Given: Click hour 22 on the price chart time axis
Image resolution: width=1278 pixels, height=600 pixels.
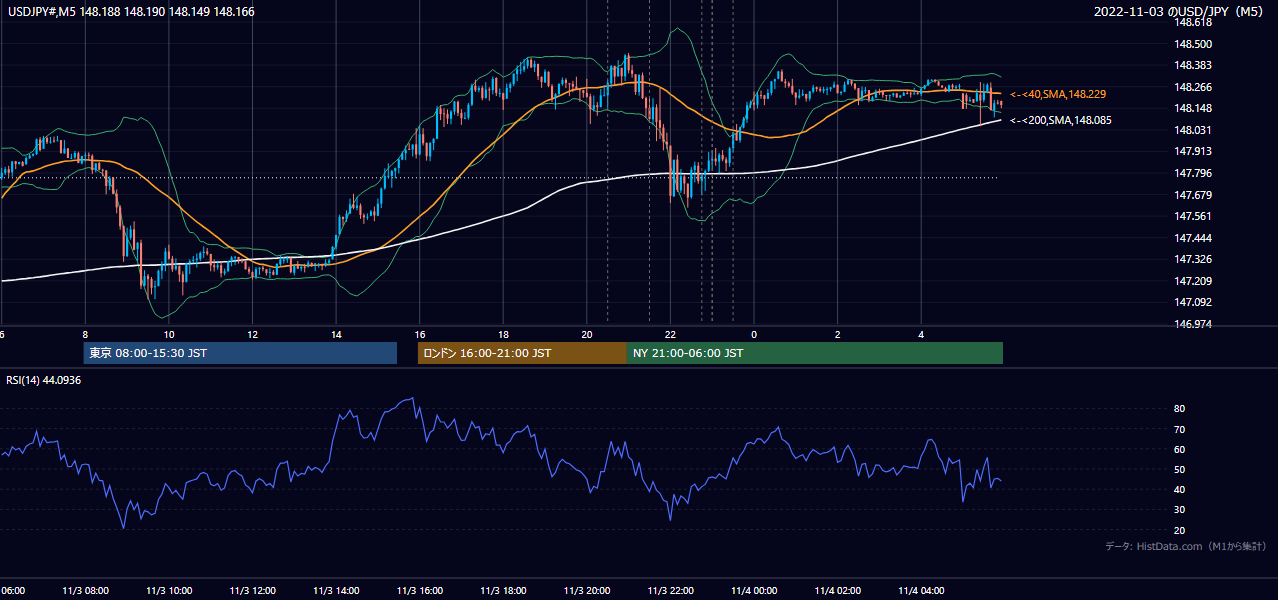Looking at the screenshot, I should (671, 335).
